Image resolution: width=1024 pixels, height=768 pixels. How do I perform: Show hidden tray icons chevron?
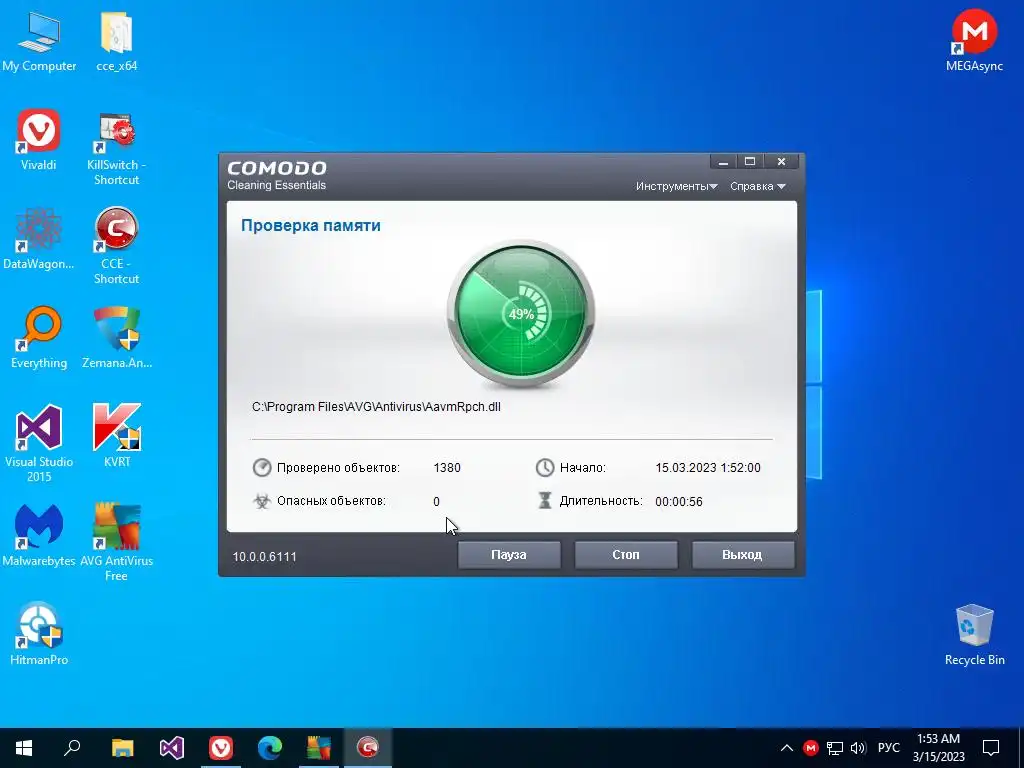click(x=787, y=748)
